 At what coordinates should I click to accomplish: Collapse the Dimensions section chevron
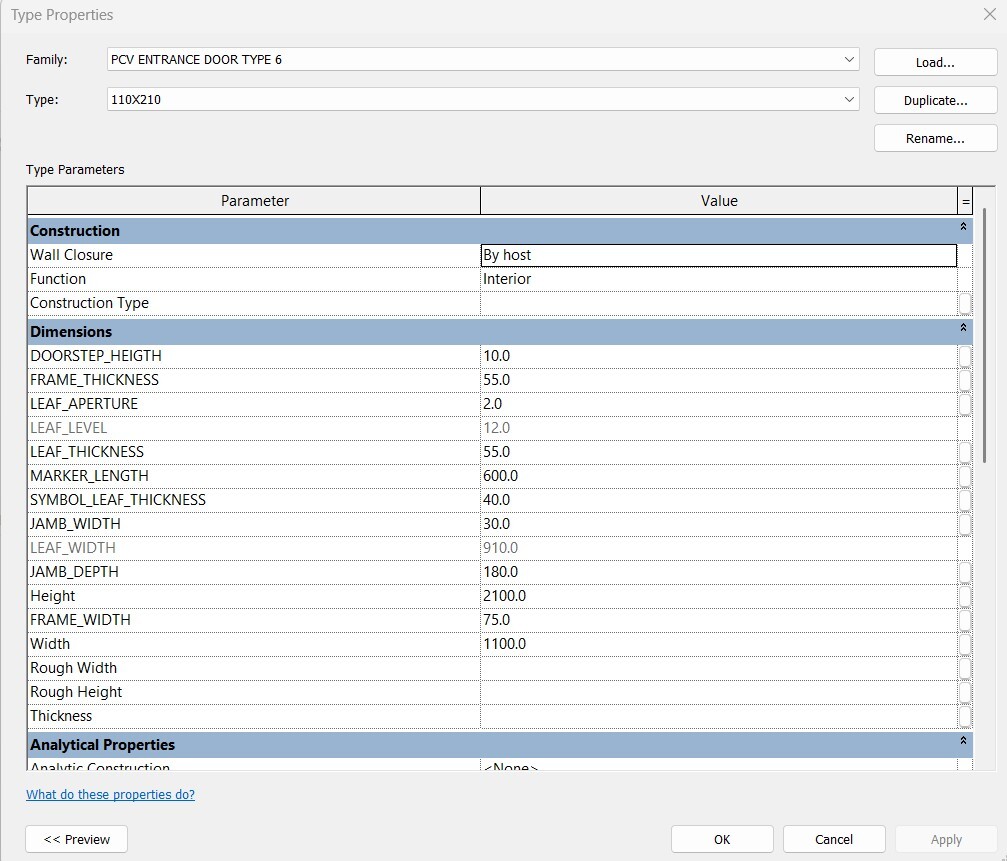coord(963,330)
